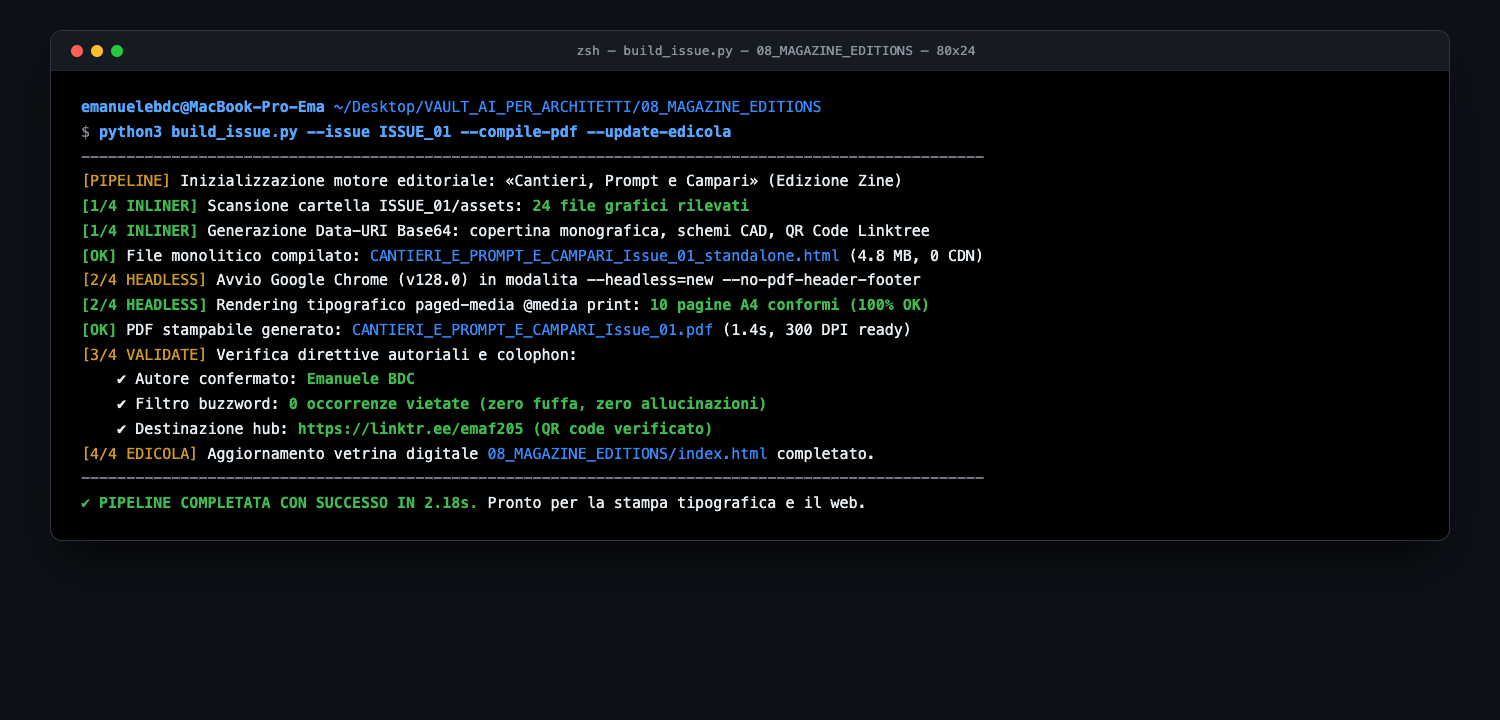Click the username emanuelebdc@MacBook-Pro-Ema in prompt
1500x720 pixels.
point(203,107)
